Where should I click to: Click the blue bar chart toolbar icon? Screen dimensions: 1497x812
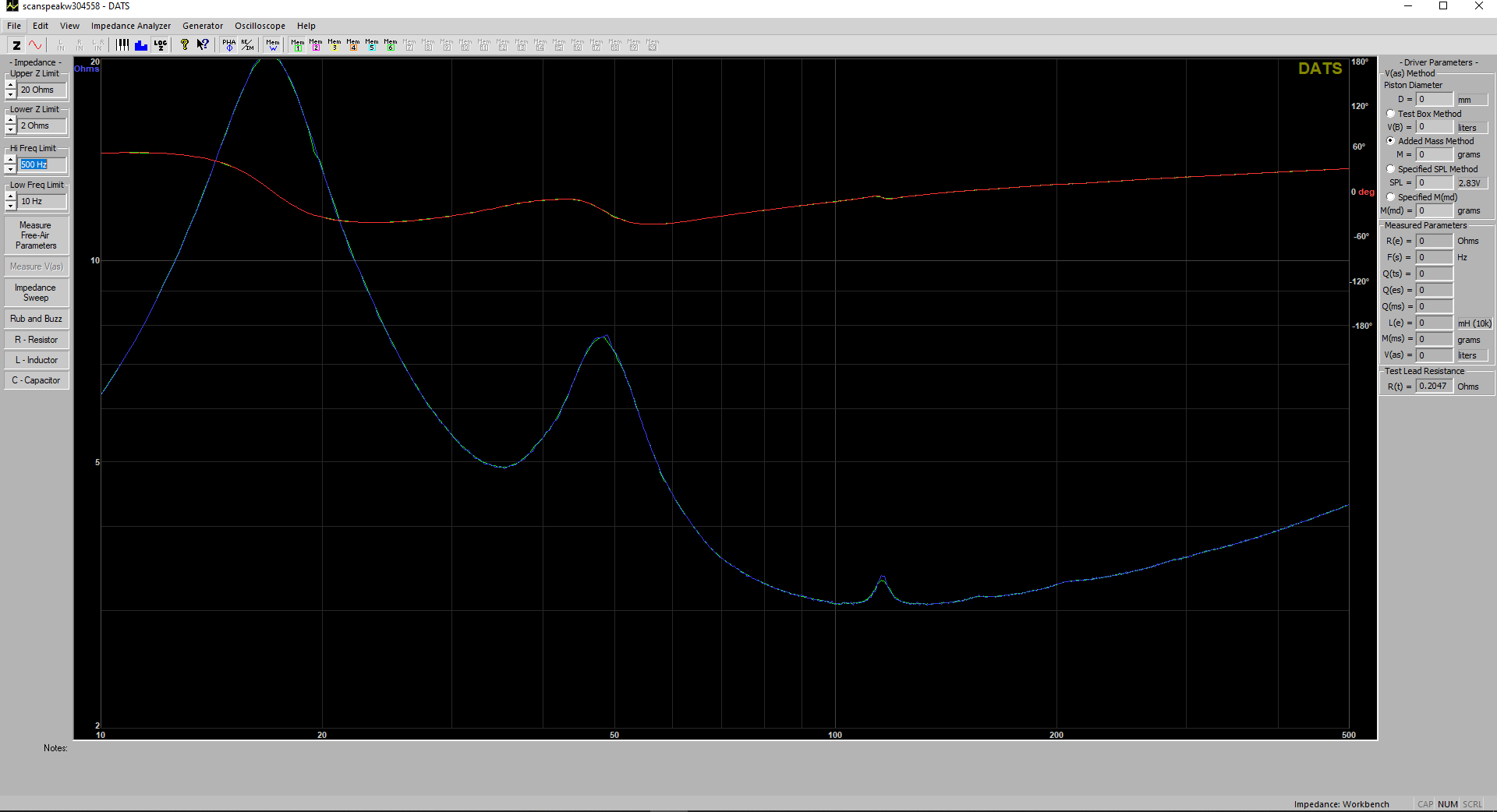point(141,45)
